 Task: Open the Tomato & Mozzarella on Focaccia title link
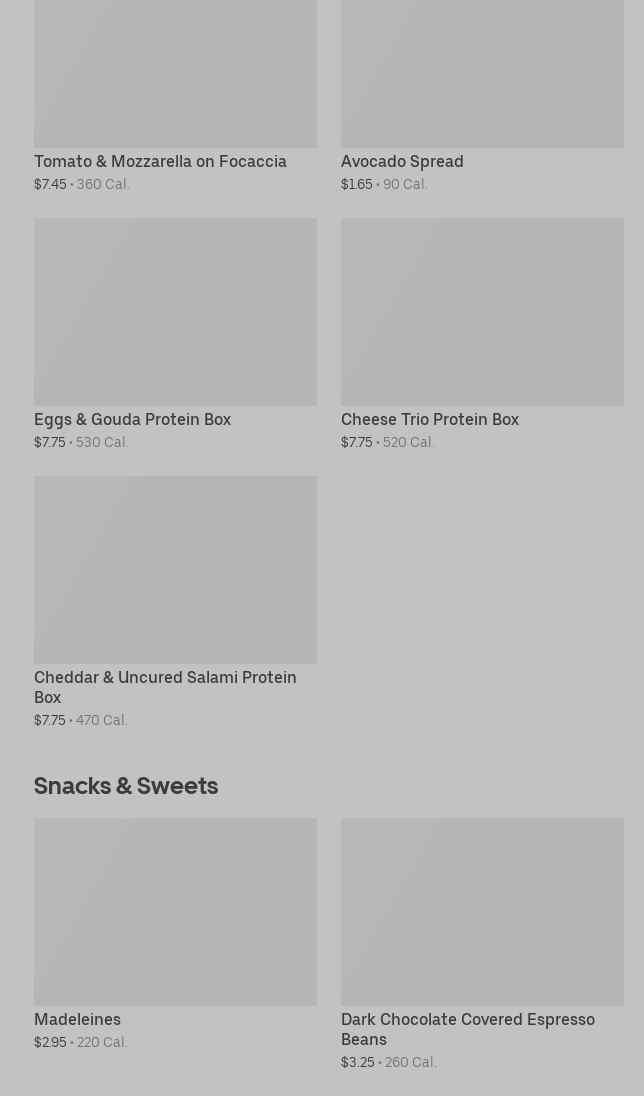pos(160,162)
